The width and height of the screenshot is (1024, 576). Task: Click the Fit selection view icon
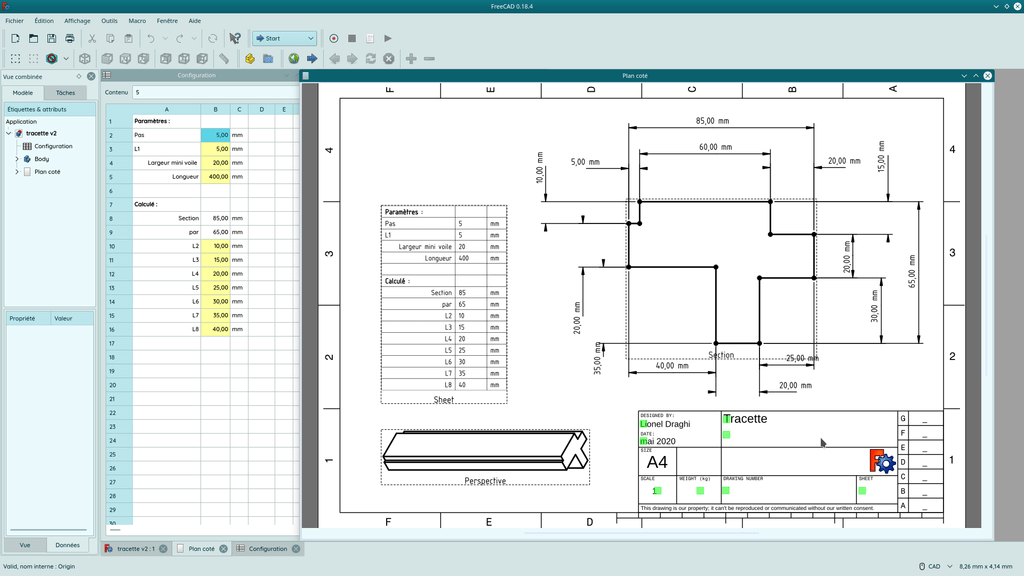(33, 59)
